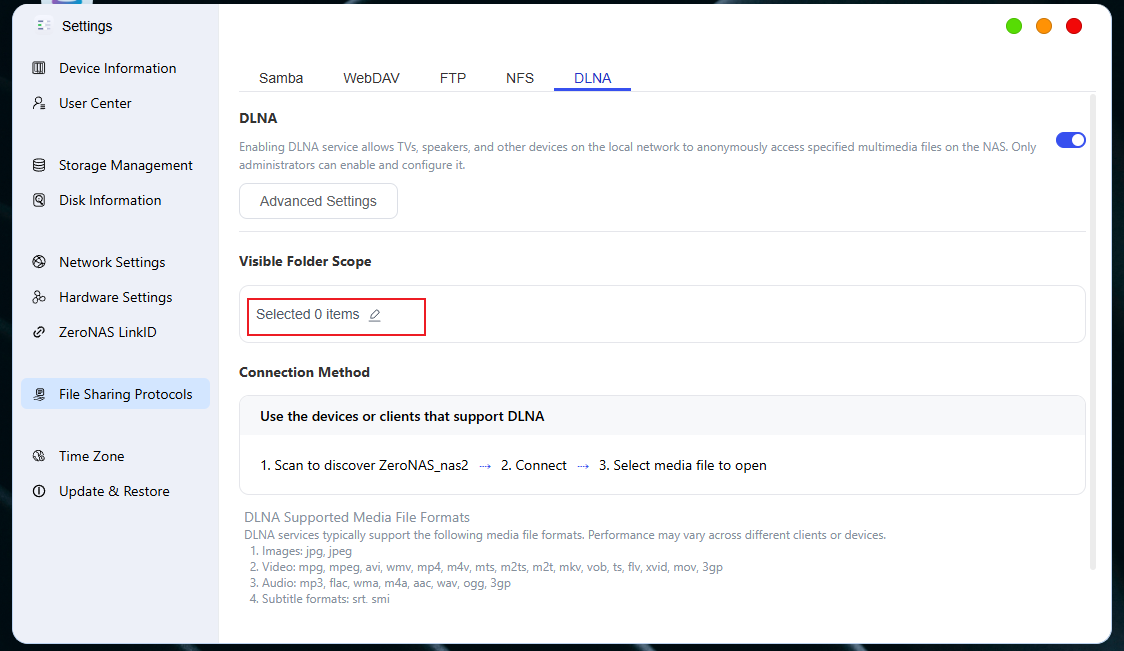This screenshot has height=651, width=1124.
Task: Click the Storage Management database icon
Action: tap(39, 165)
